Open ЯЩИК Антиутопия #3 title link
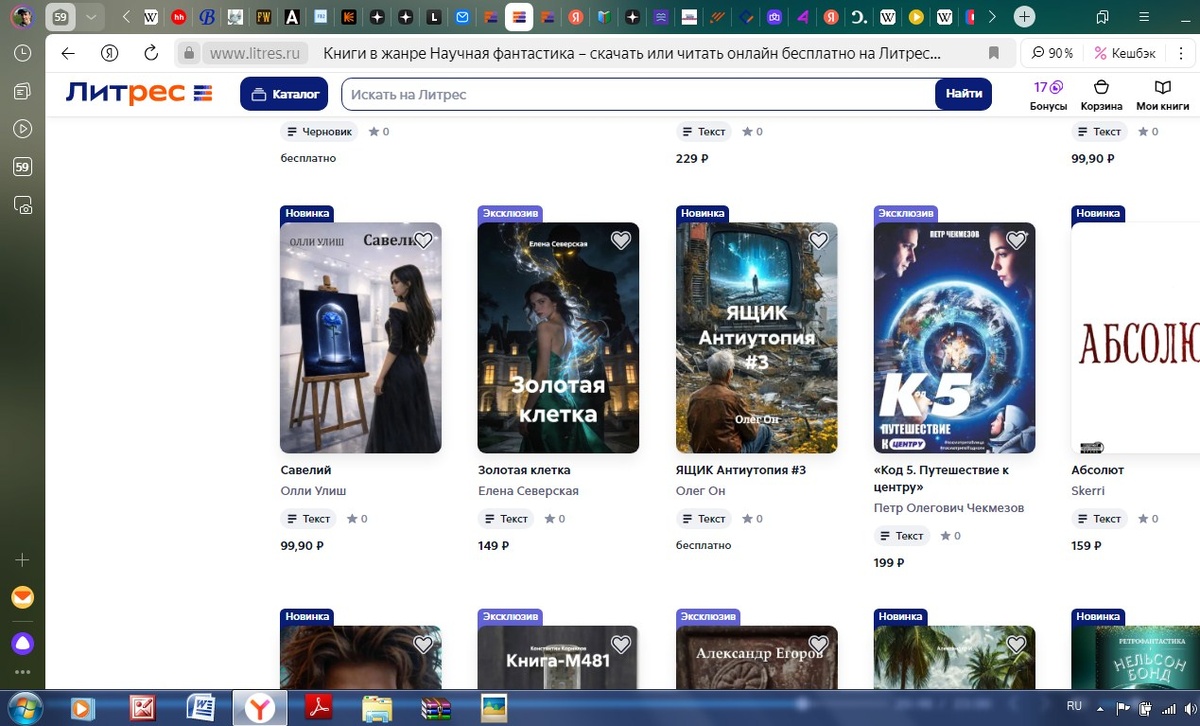This screenshot has width=1200, height=726. pyautogui.click(x=741, y=470)
